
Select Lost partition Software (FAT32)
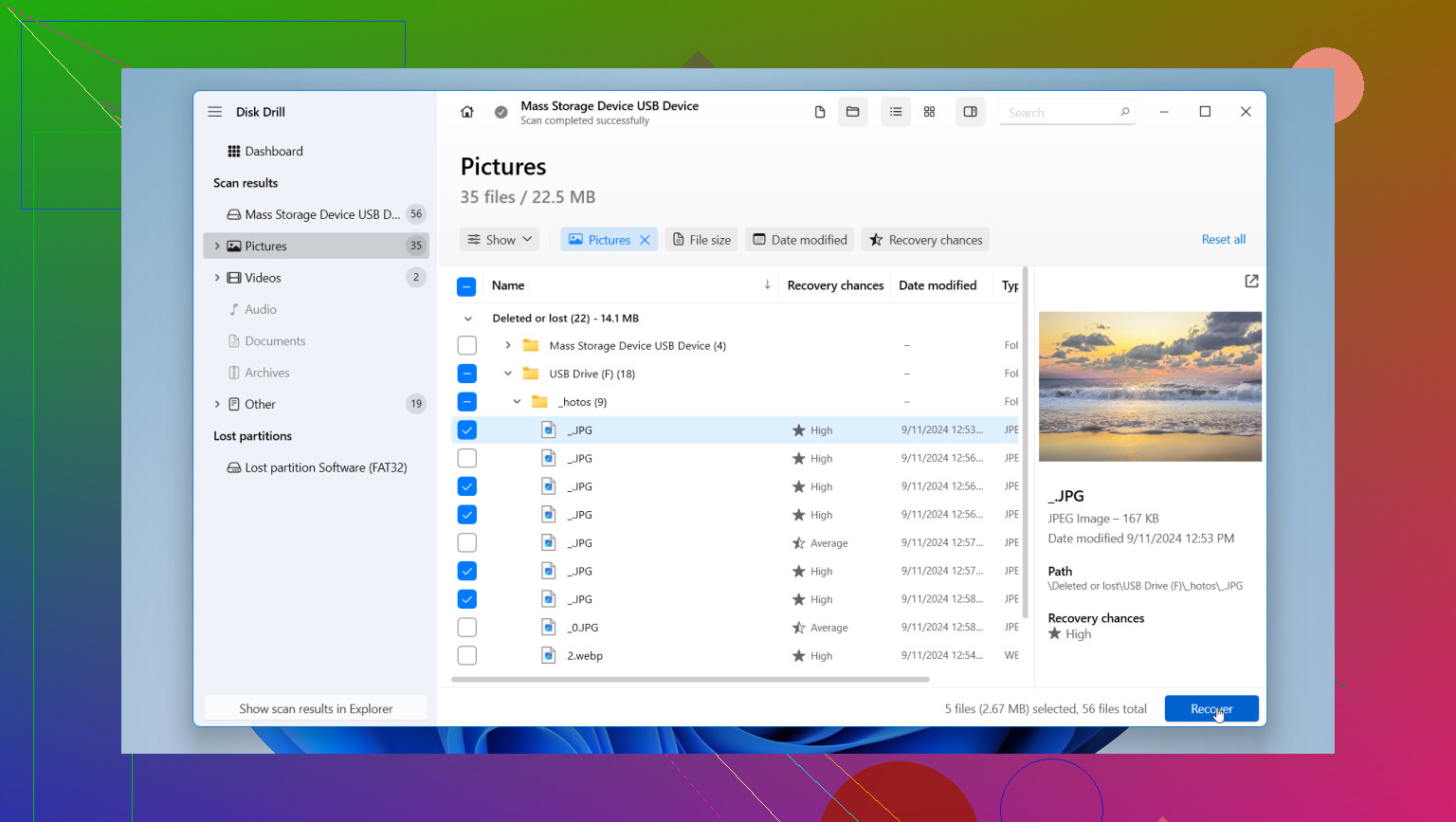[316, 468]
